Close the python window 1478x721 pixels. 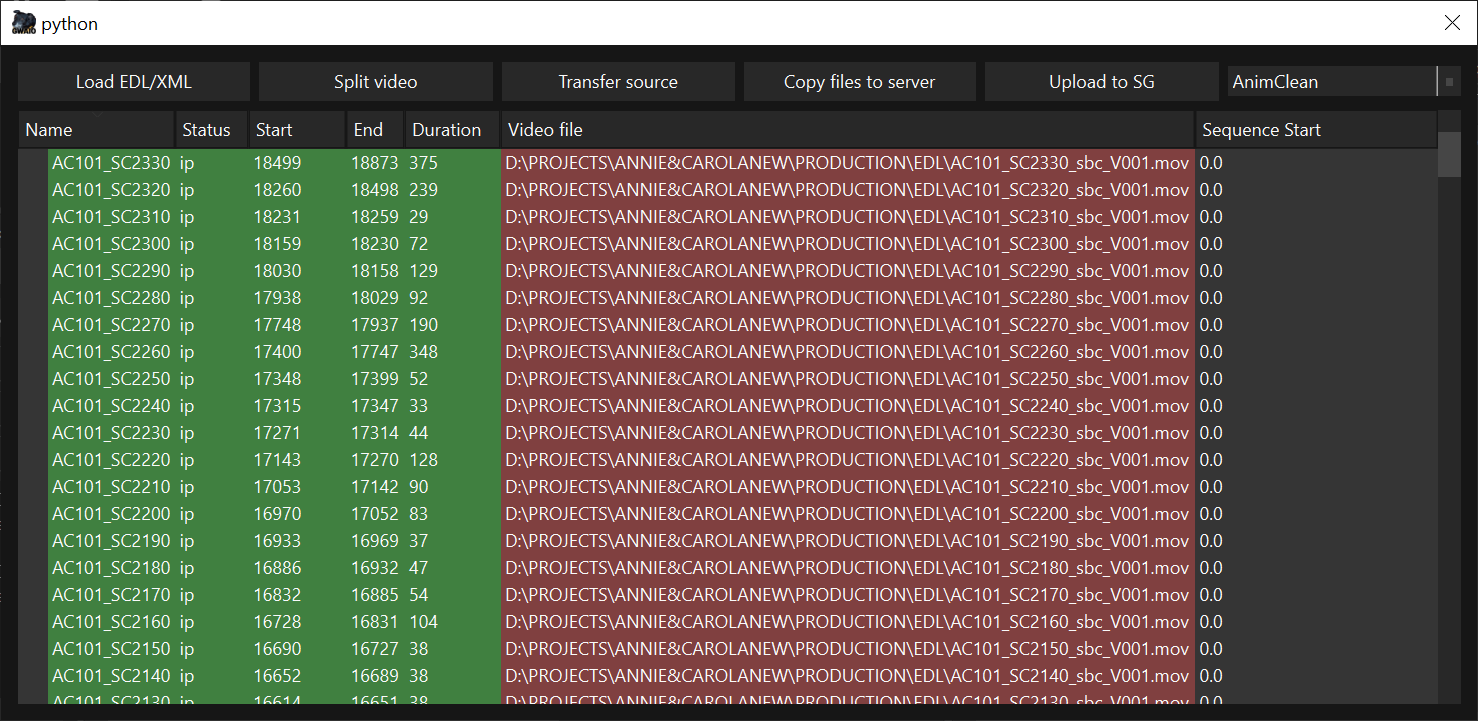click(1452, 23)
